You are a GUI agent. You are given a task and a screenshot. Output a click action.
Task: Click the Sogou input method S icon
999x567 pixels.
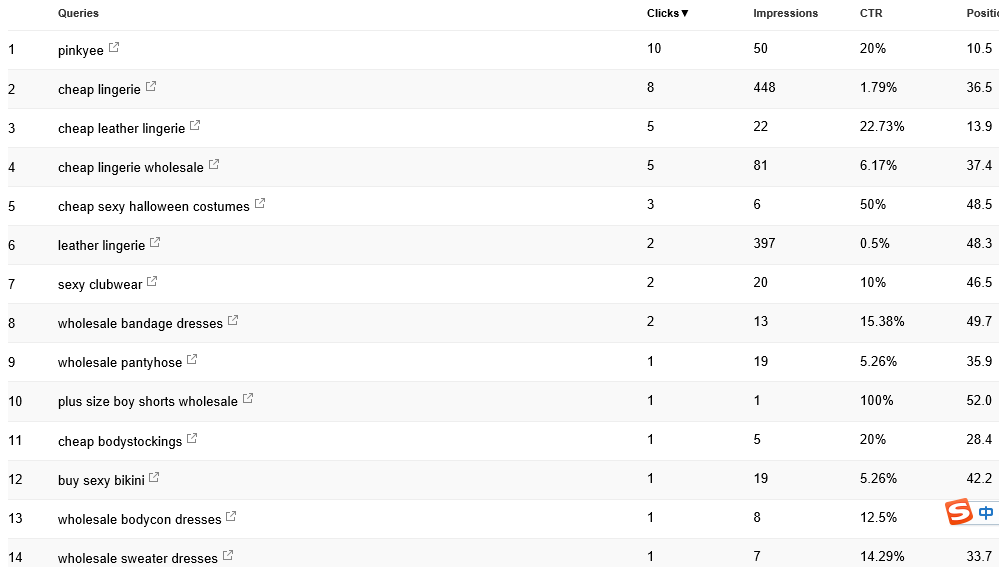tap(959, 512)
